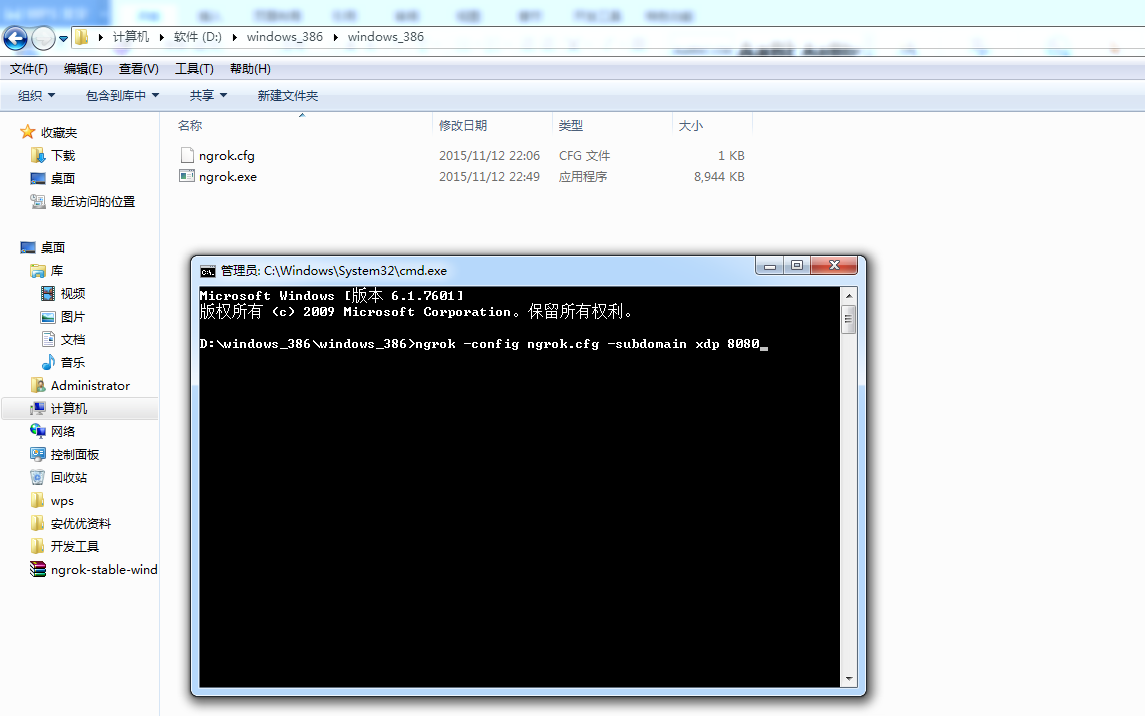Sort by the 修改日期 column header

click(x=463, y=126)
